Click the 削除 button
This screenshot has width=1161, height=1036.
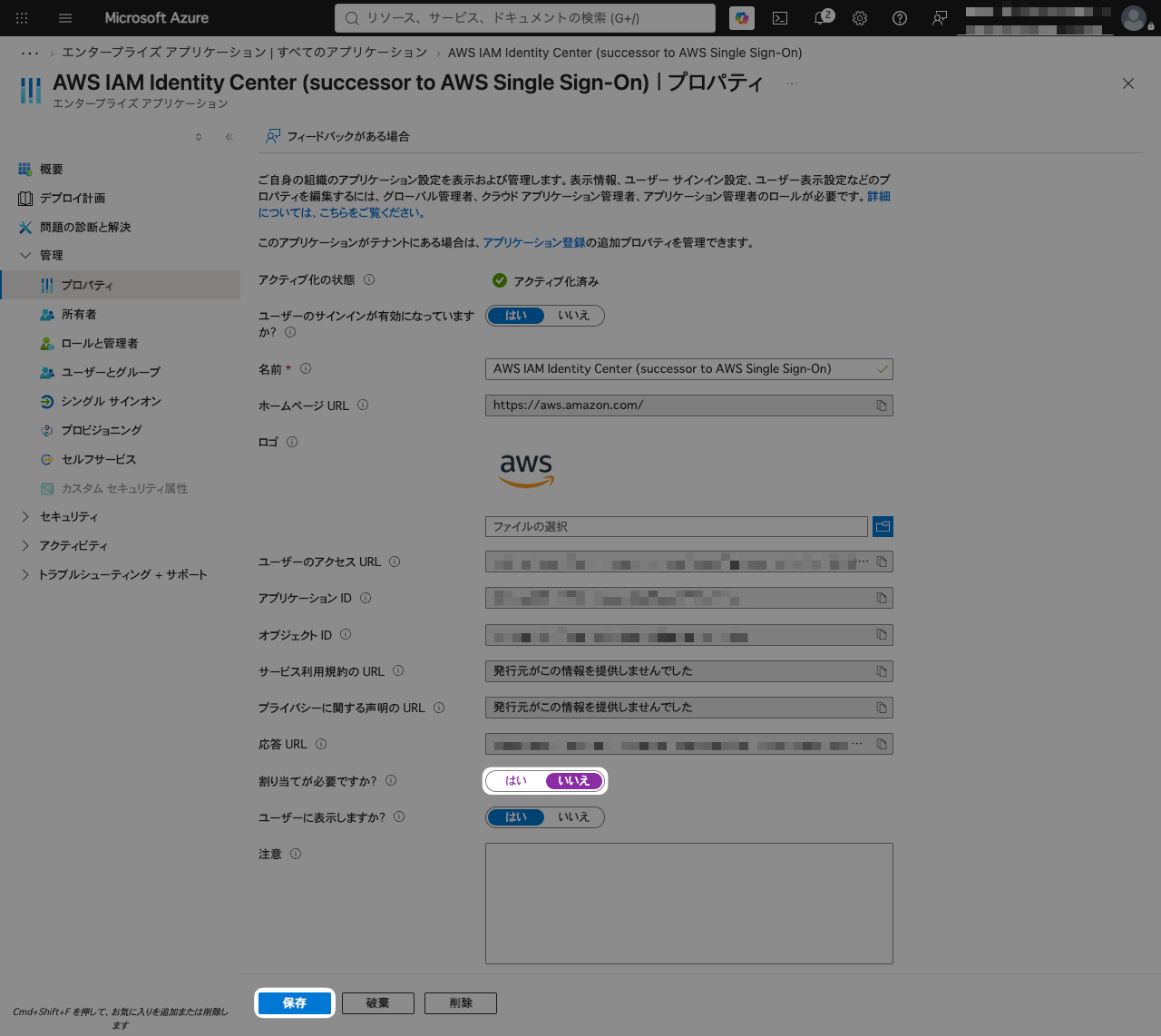461,1003
